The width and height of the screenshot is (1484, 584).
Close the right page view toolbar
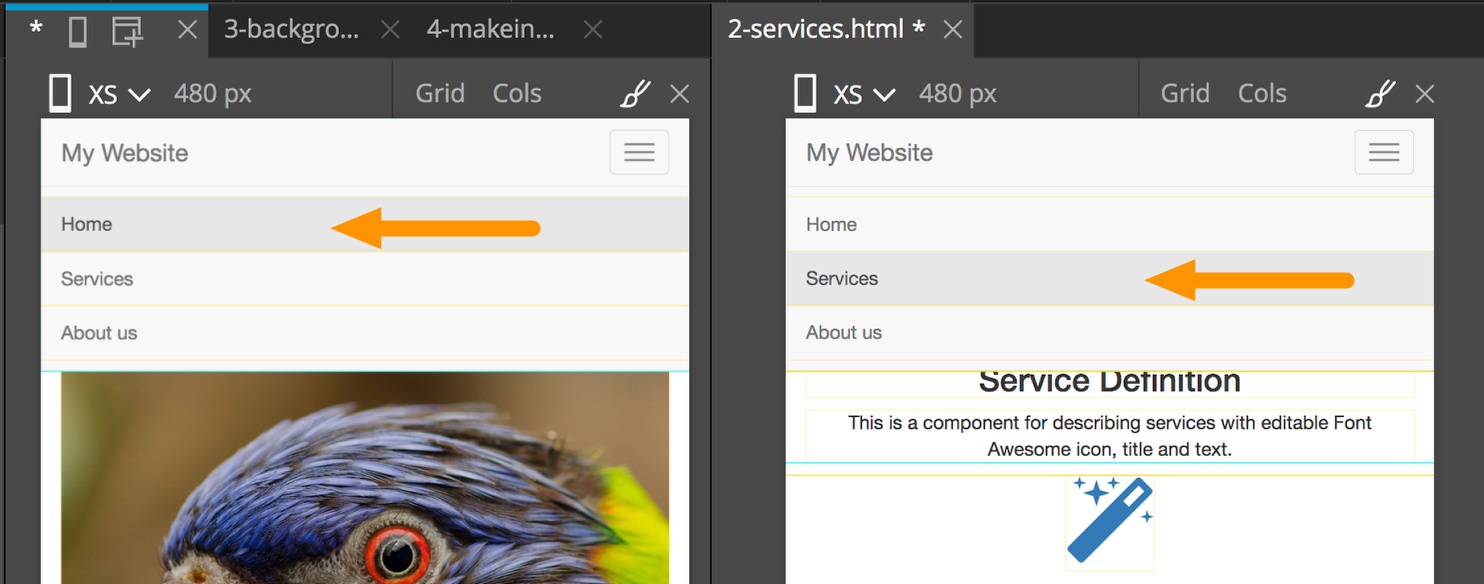point(1425,94)
